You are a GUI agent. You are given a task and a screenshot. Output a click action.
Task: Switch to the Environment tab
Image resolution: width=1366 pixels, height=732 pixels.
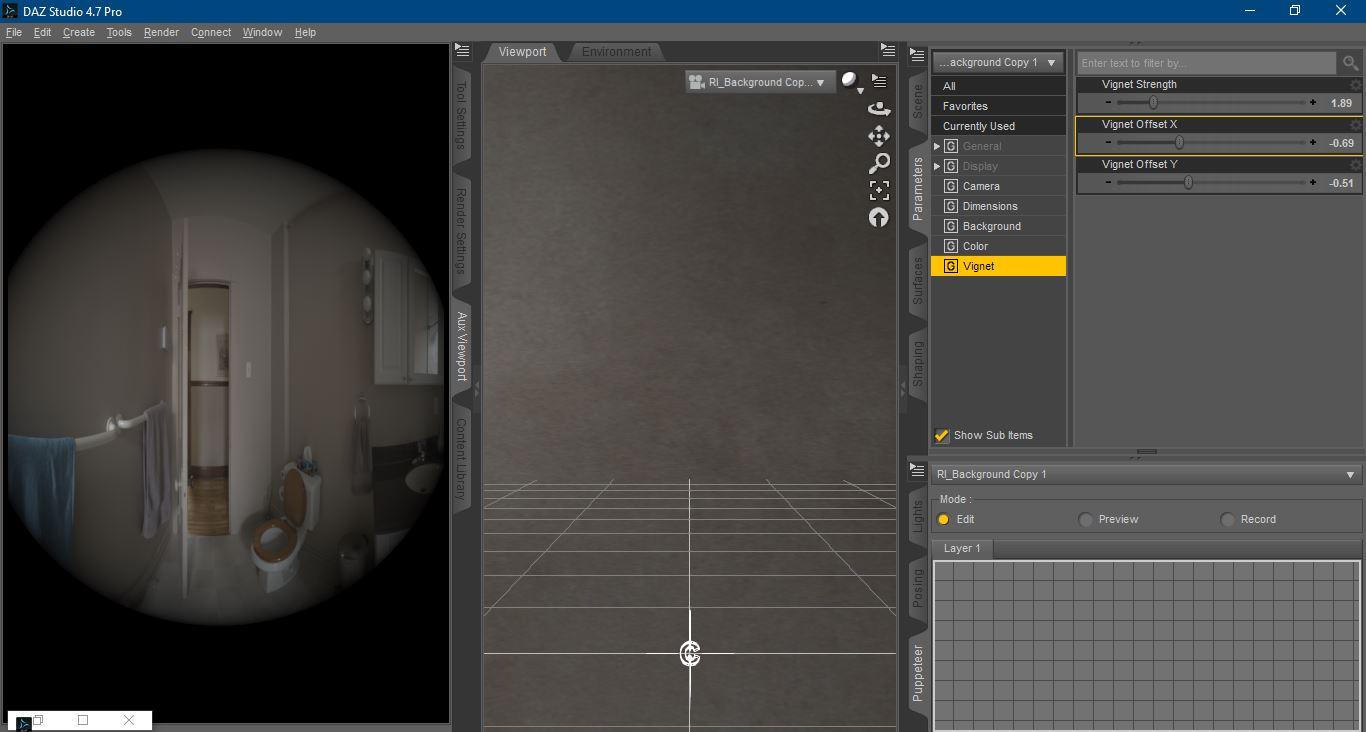616,52
